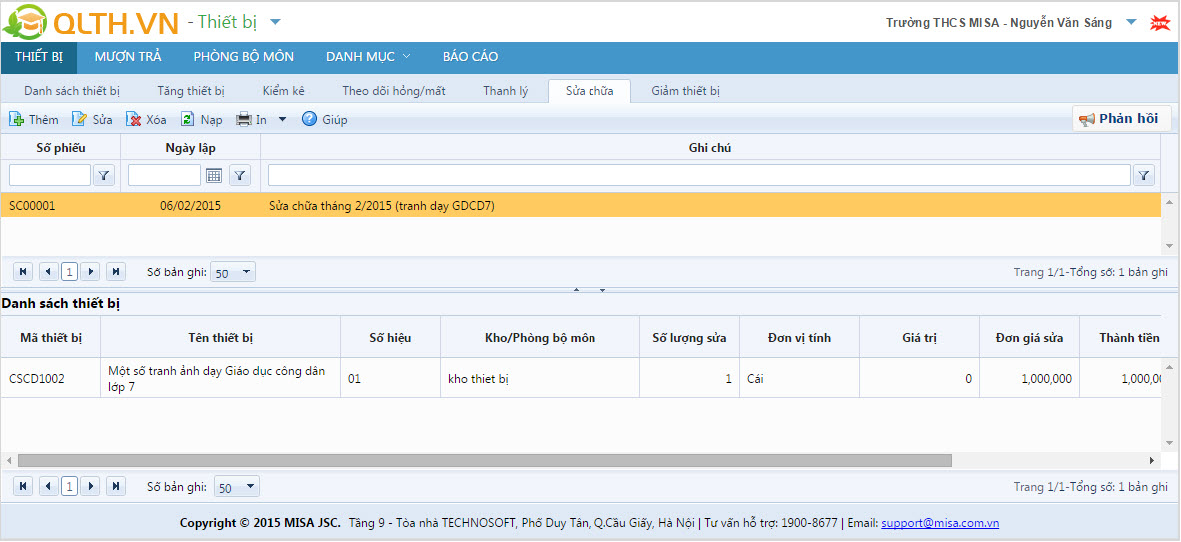
Task: Open the Giúp help icon
Action: pyautogui.click(x=309, y=119)
